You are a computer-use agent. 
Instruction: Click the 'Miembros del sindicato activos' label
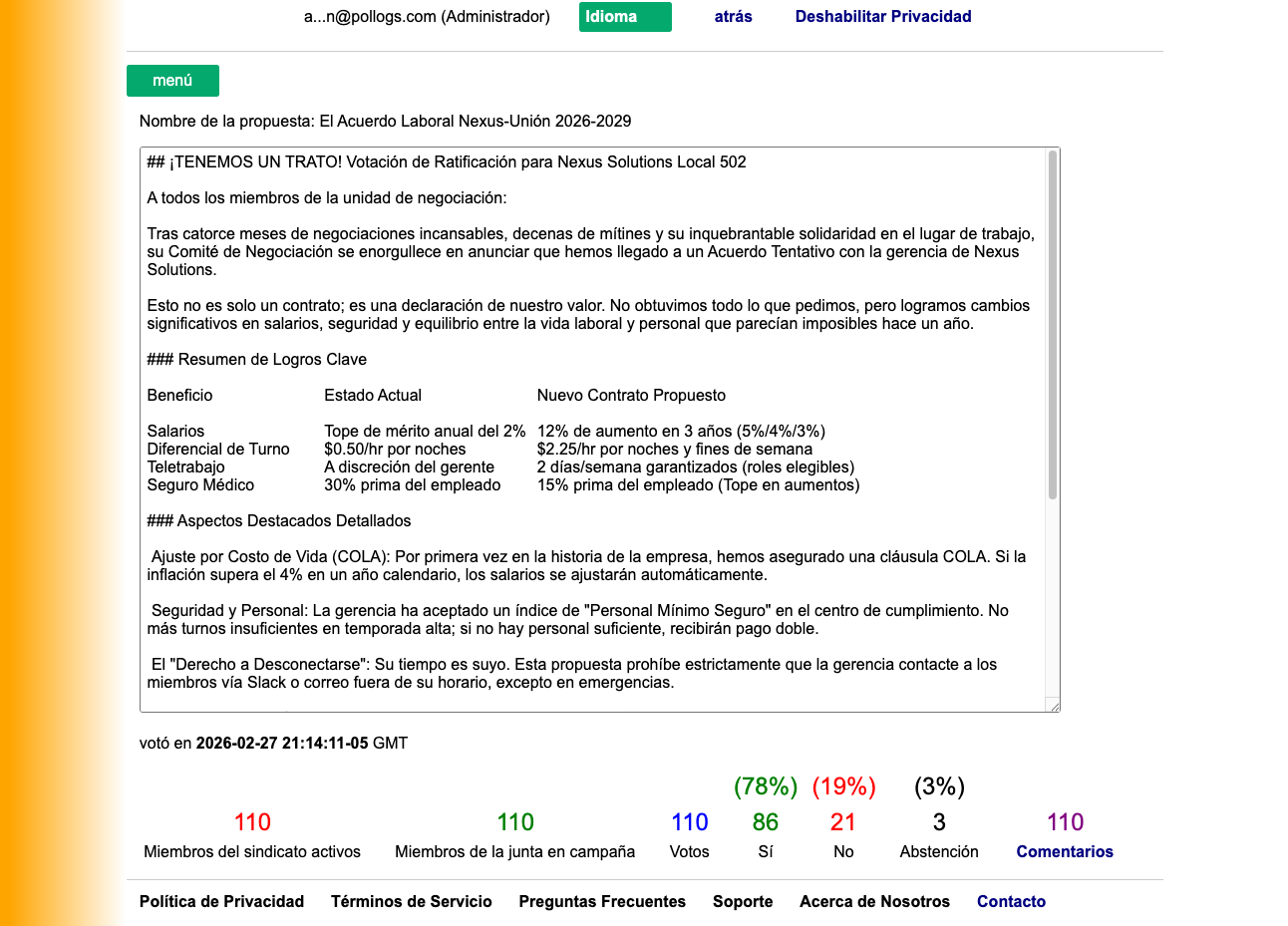point(252,852)
